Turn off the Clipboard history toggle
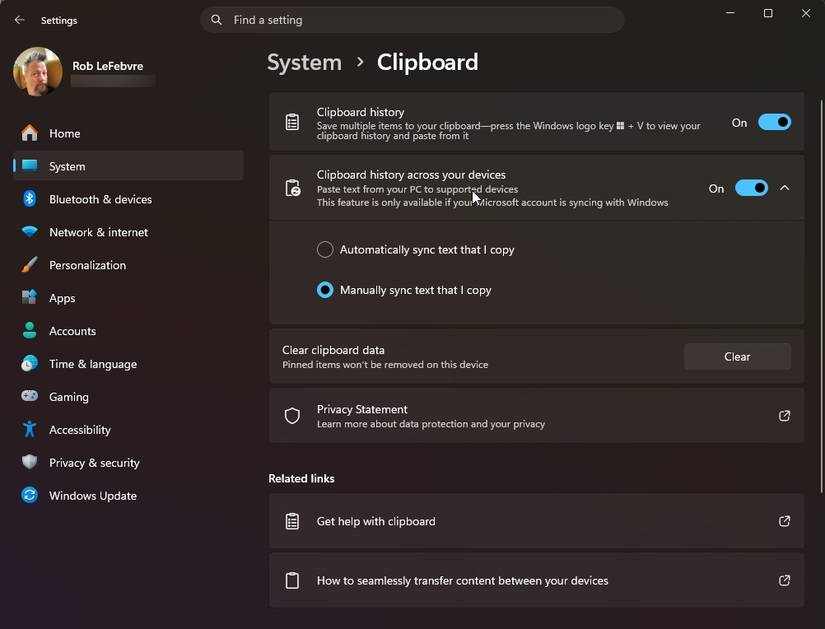The image size is (825, 629). pyautogui.click(x=772, y=121)
